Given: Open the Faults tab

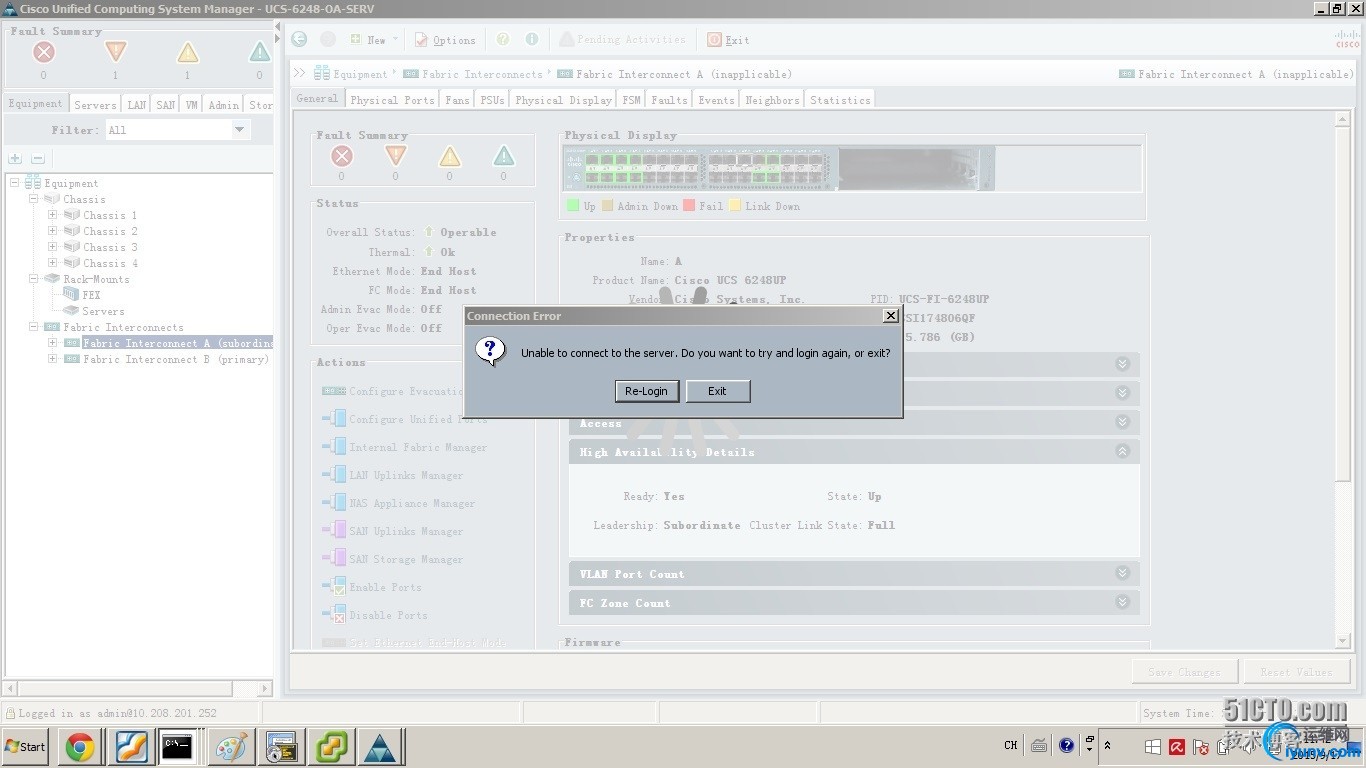Looking at the screenshot, I should [669, 100].
